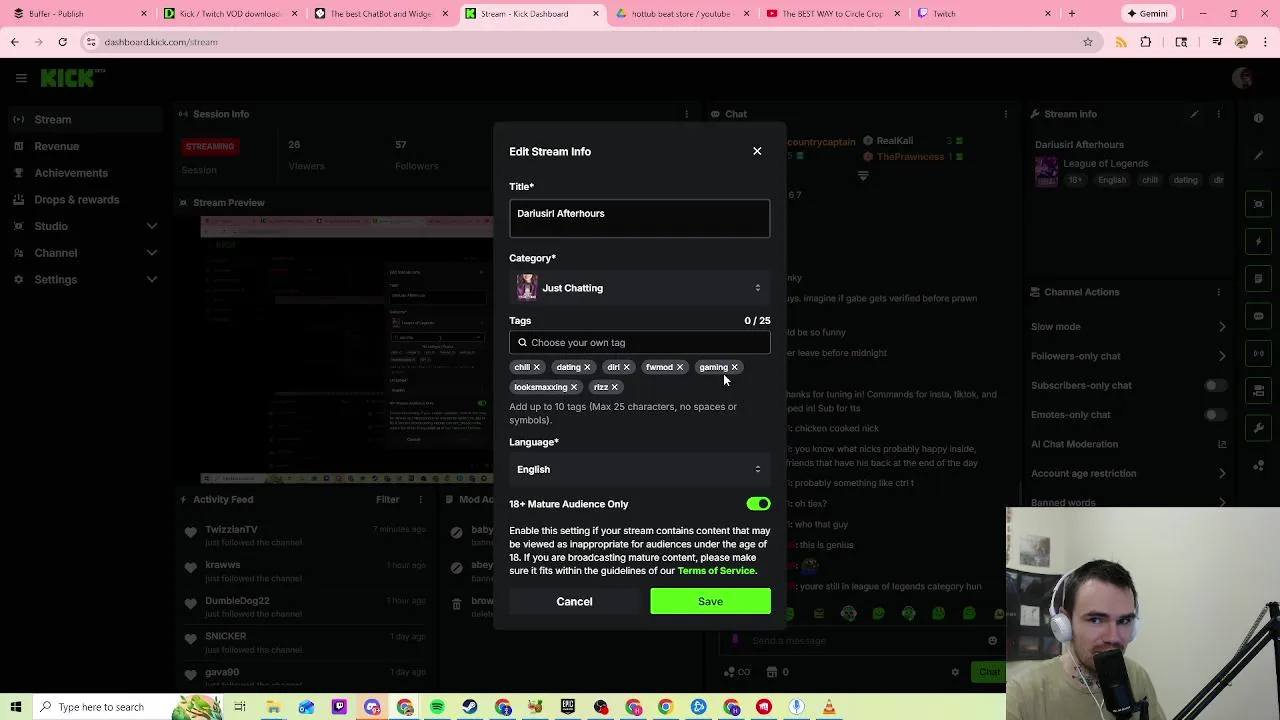Open the Kick dashboard hamburger menu
Image resolution: width=1280 pixels, height=720 pixels.
21,77
